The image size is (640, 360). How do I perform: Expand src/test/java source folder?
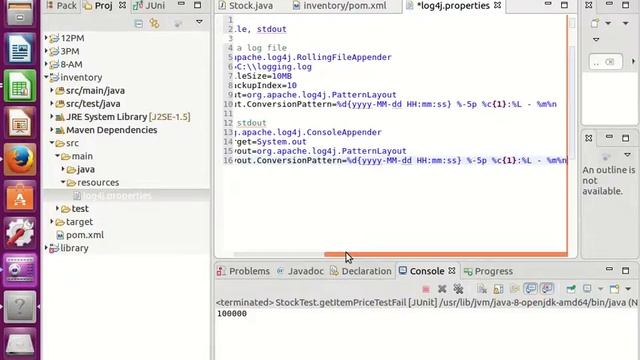[x=52, y=103]
